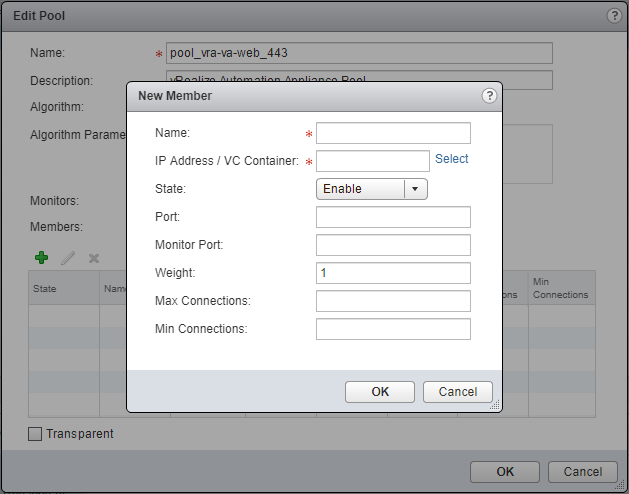Image resolution: width=629 pixels, height=494 pixels.
Task: Click OK button of Edit Pool dialog
Action: tap(505, 472)
